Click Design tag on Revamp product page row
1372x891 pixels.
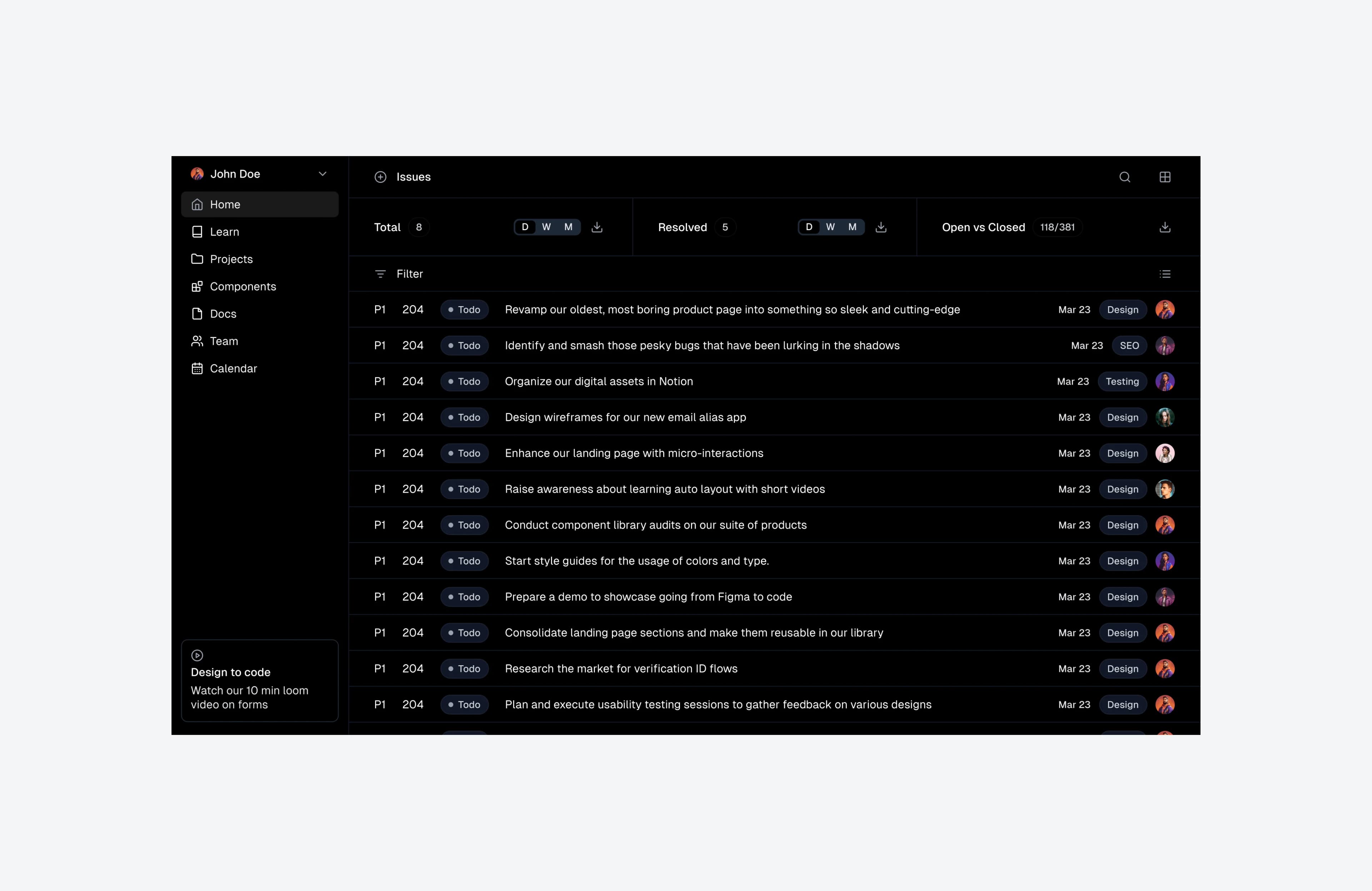coord(1123,309)
